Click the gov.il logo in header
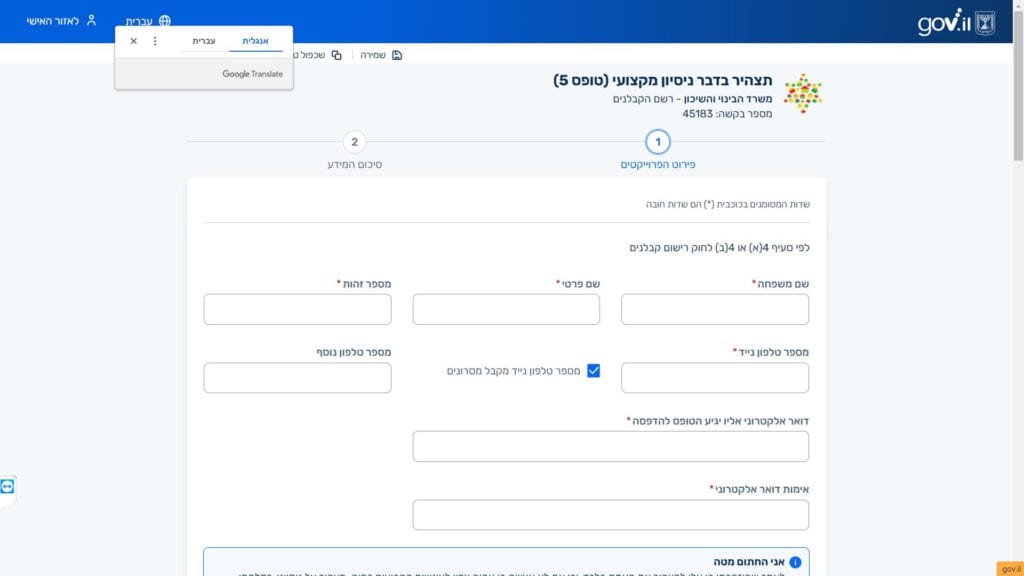 tap(944, 22)
